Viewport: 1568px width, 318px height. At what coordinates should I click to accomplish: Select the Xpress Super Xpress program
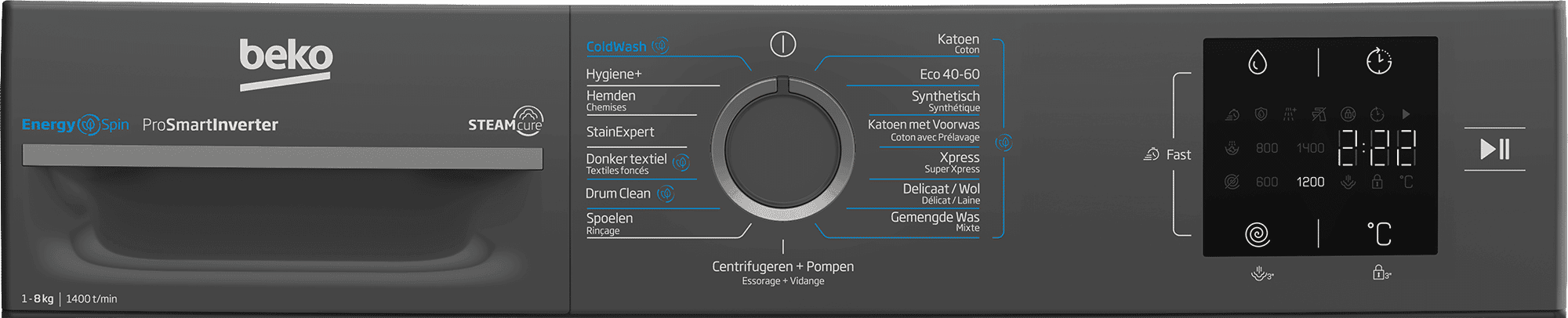click(x=952, y=162)
